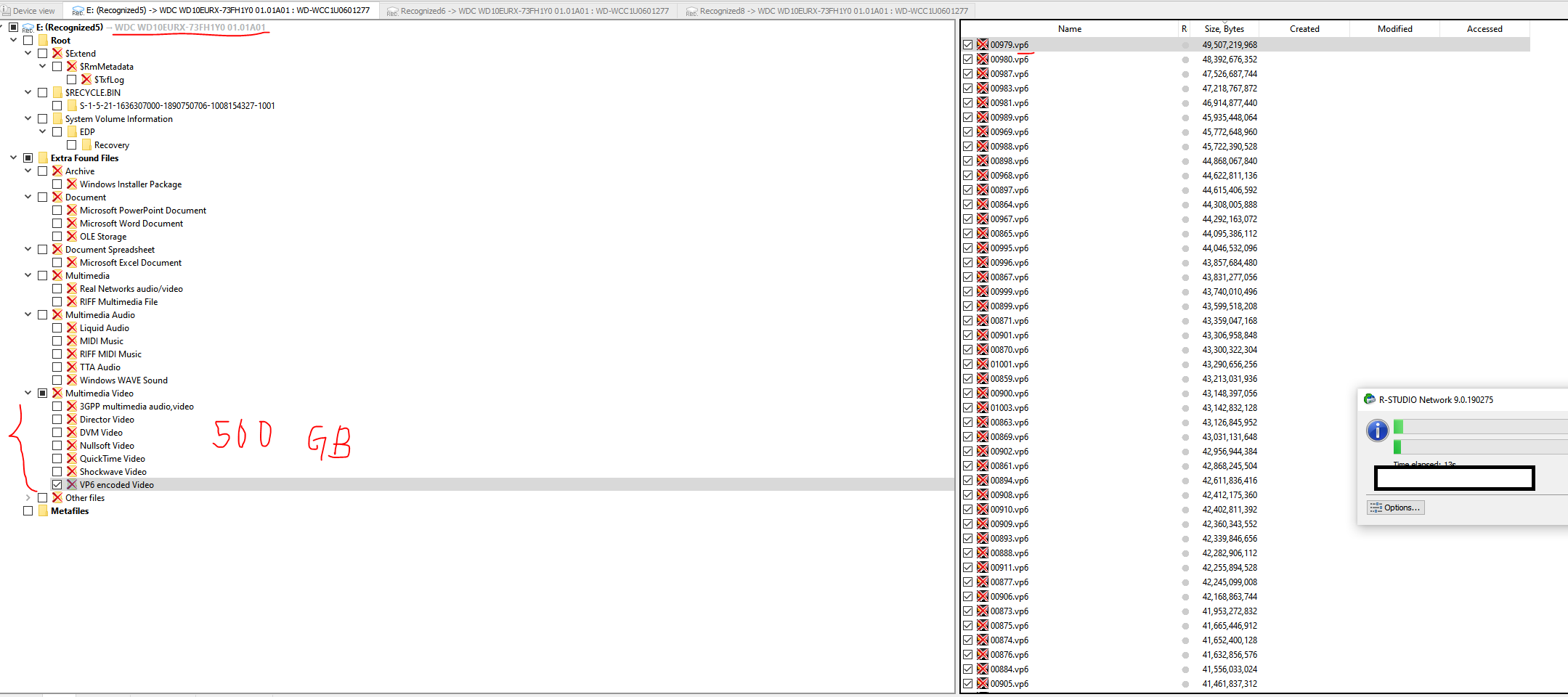This screenshot has height=697, width=1568.
Task: Uncheck the 00898.vp6 file checkbox
Action: tap(968, 160)
